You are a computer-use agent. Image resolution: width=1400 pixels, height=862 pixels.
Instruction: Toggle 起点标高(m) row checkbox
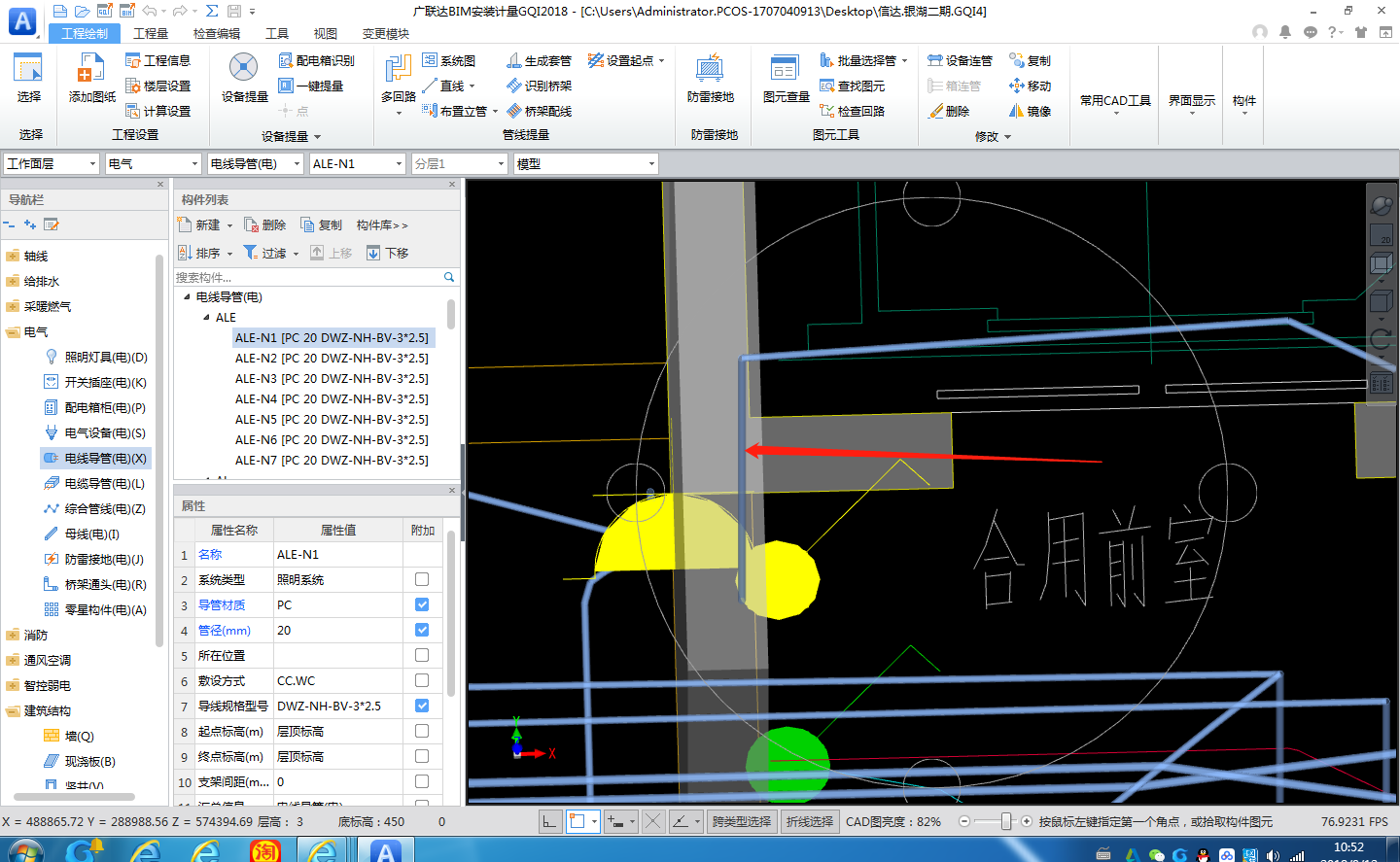[x=422, y=731]
